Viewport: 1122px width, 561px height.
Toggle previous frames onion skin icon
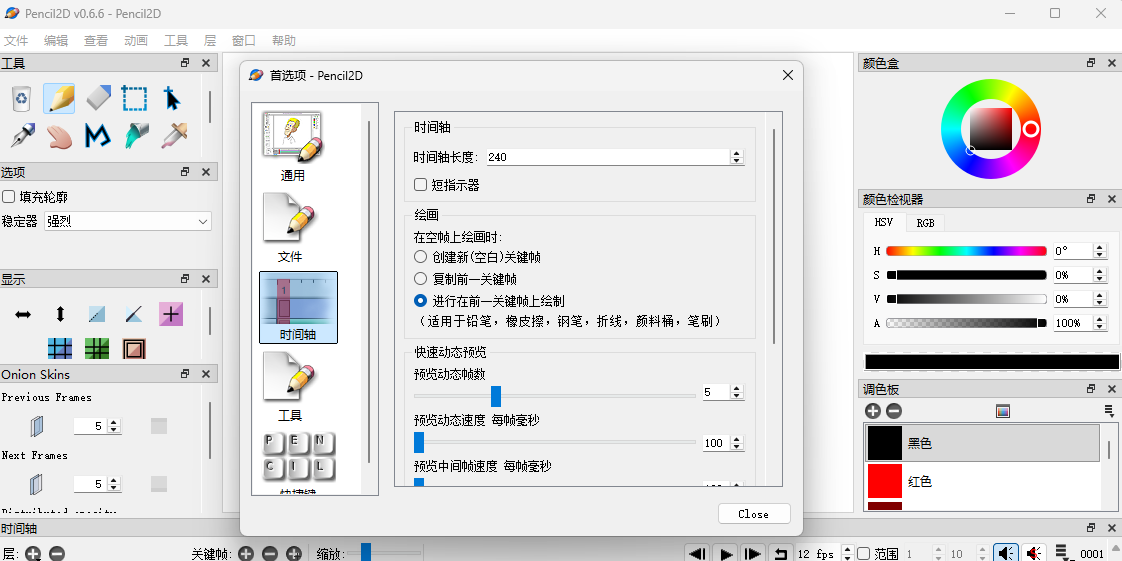[x=36, y=426]
